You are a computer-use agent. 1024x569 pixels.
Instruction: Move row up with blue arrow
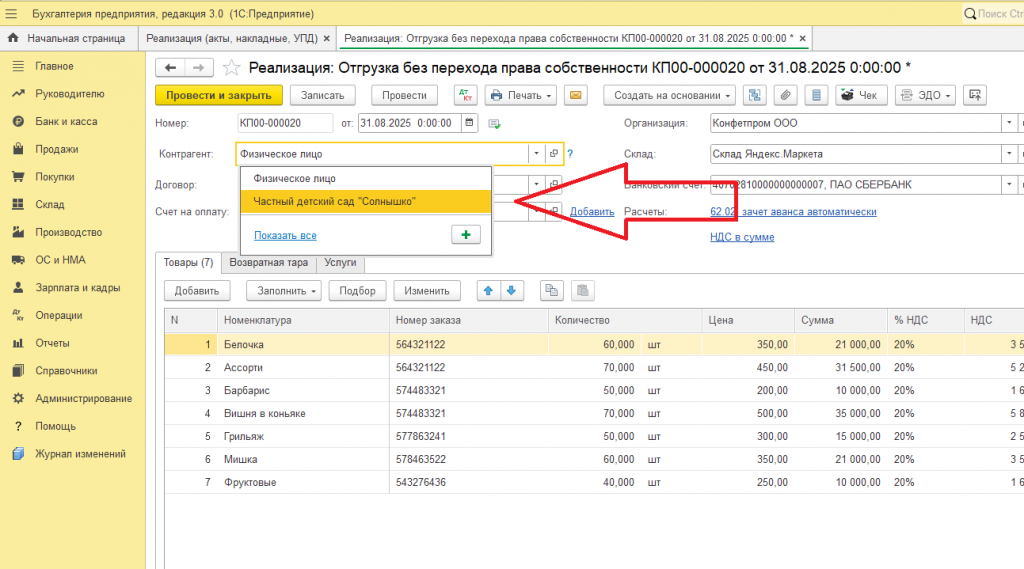pyautogui.click(x=488, y=291)
